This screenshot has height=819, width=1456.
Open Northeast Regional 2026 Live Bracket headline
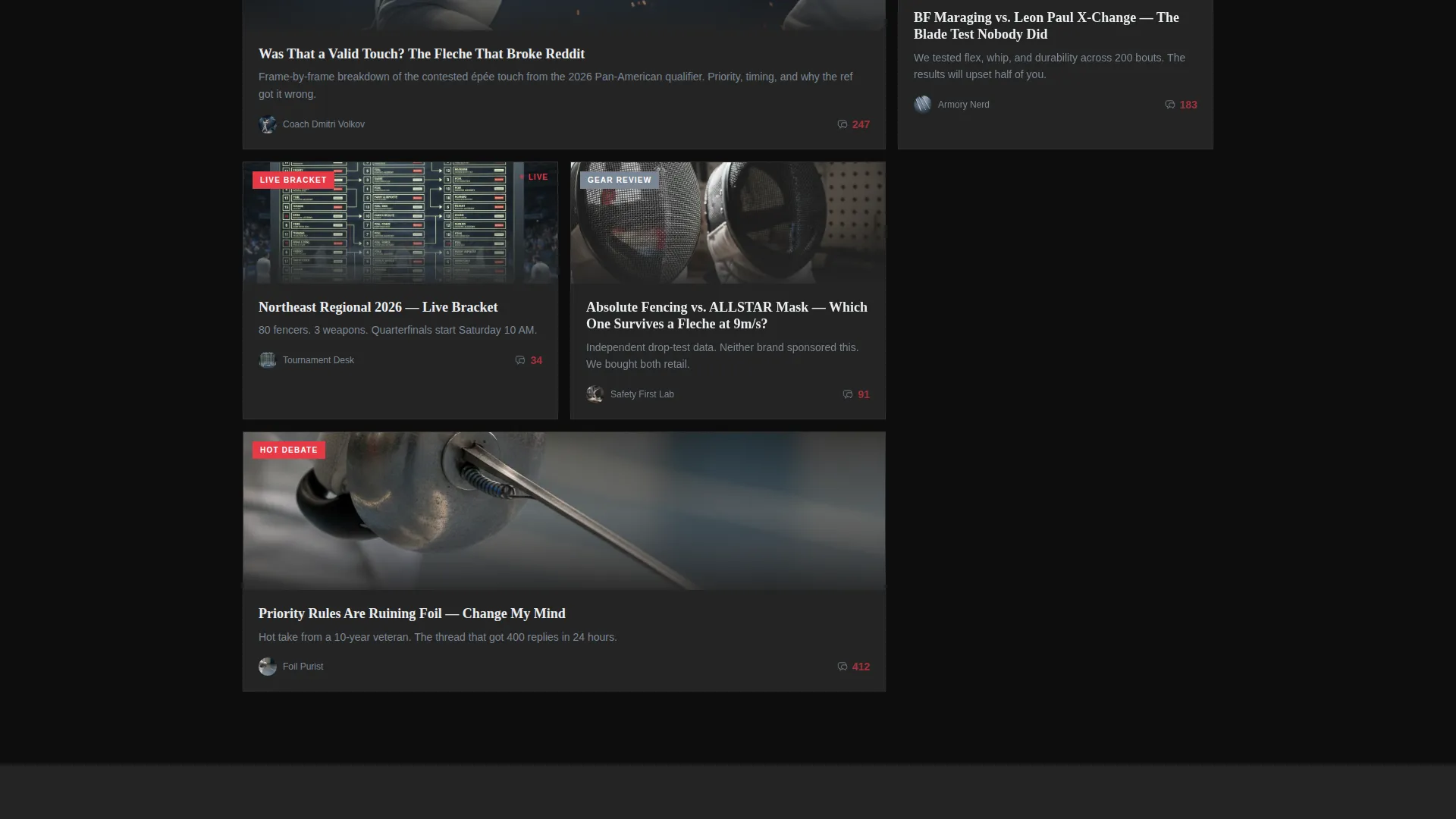point(378,307)
